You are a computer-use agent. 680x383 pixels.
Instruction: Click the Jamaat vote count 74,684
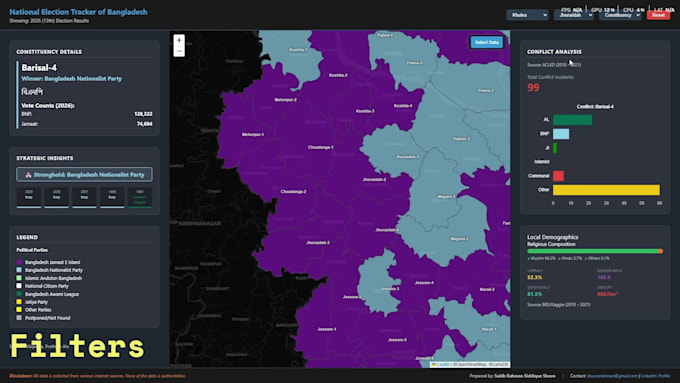[x=144, y=124]
